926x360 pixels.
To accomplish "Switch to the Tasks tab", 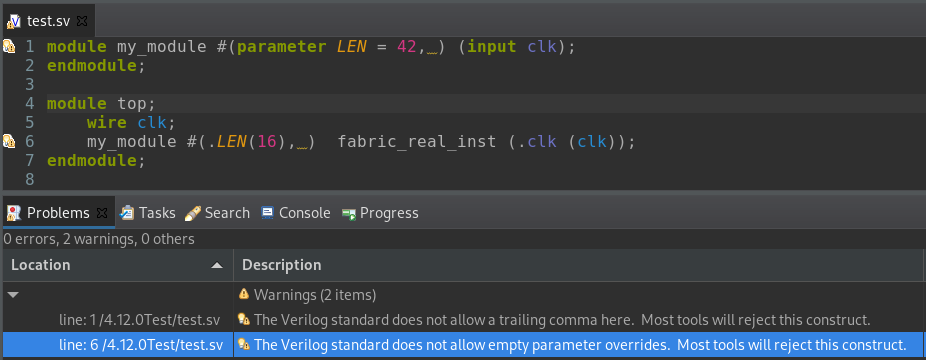I will 148,213.
